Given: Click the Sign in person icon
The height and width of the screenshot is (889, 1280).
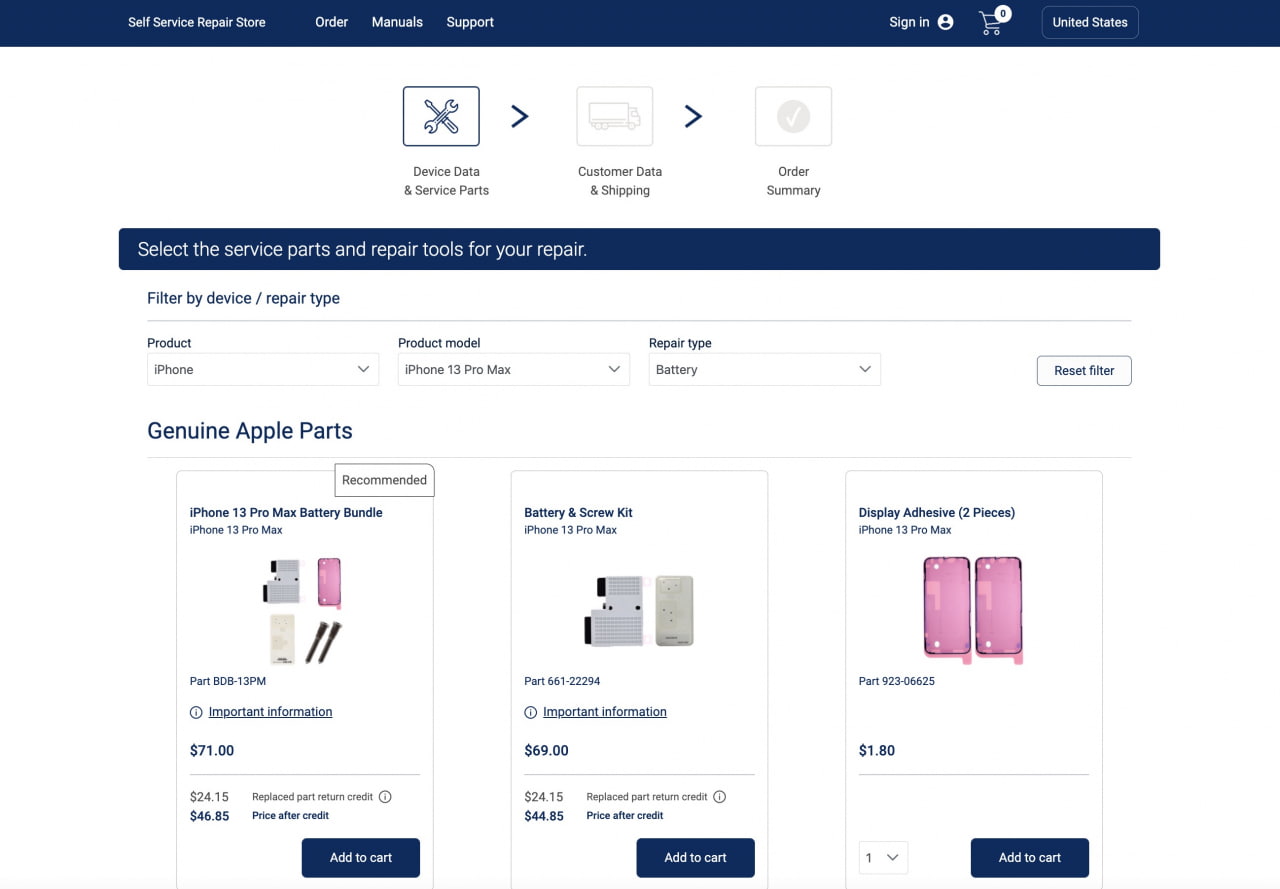Looking at the screenshot, I should 944,21.
